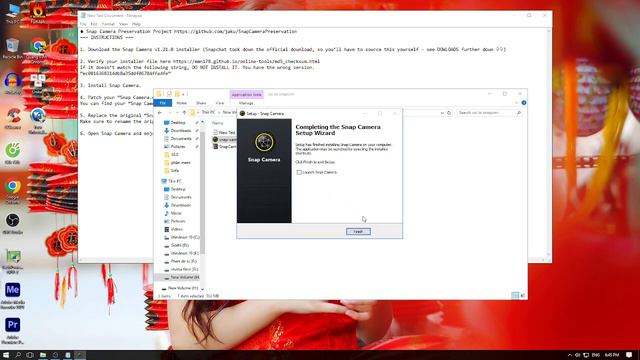Screen dimensions: 640x360
Task: Switch Explorer to large icons view
Action: (522, 296)
